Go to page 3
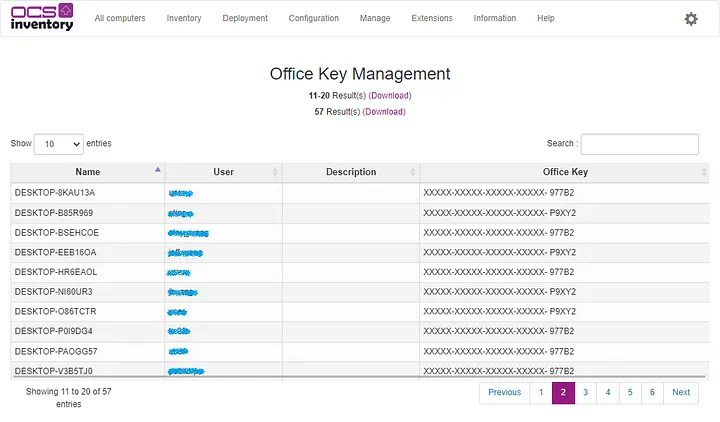The width and height of the screenshot is (720, 422). pos(585,393)
